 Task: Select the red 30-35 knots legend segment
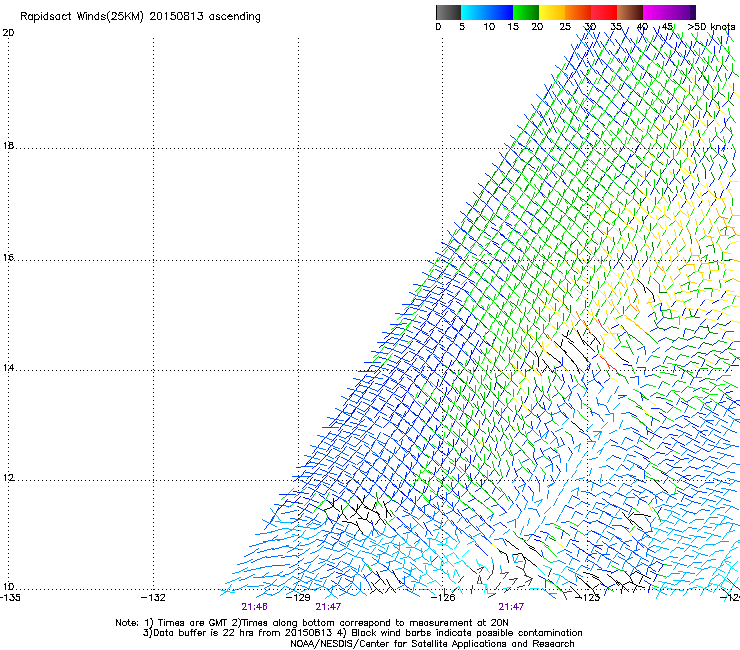point(604,12)
